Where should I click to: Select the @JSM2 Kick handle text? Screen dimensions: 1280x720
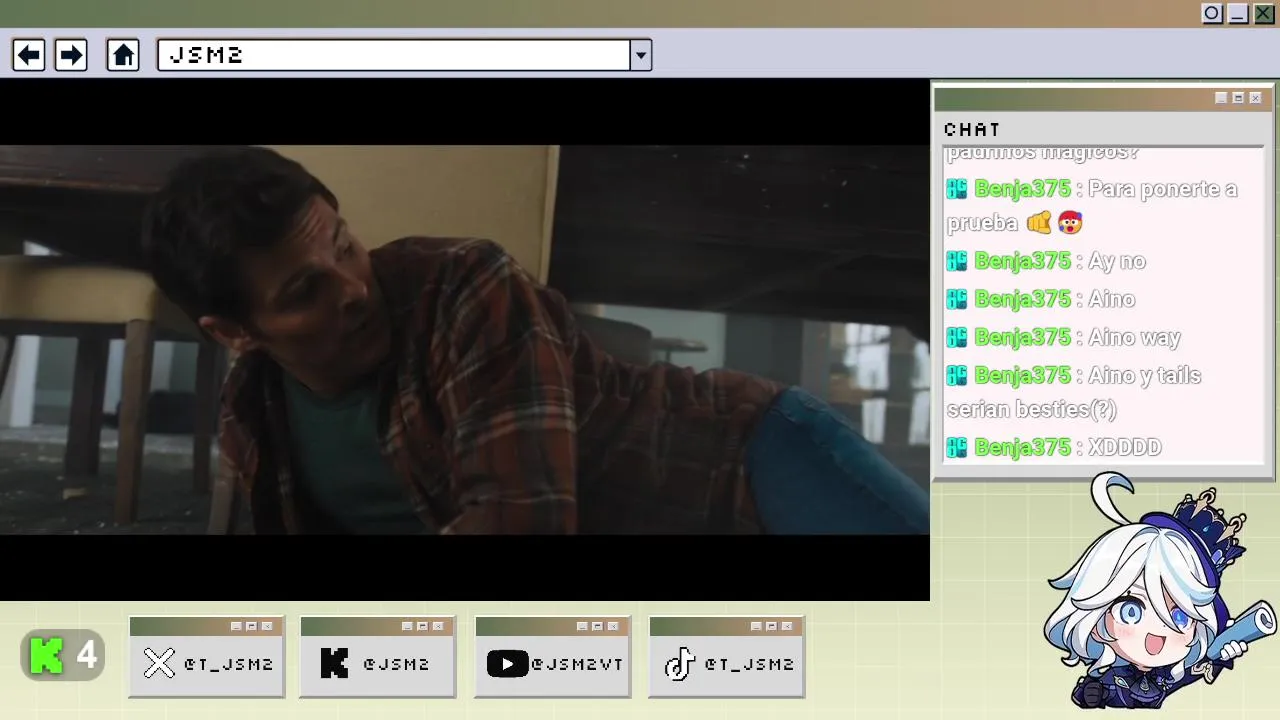pyautogui.click(x=396, y=664)
